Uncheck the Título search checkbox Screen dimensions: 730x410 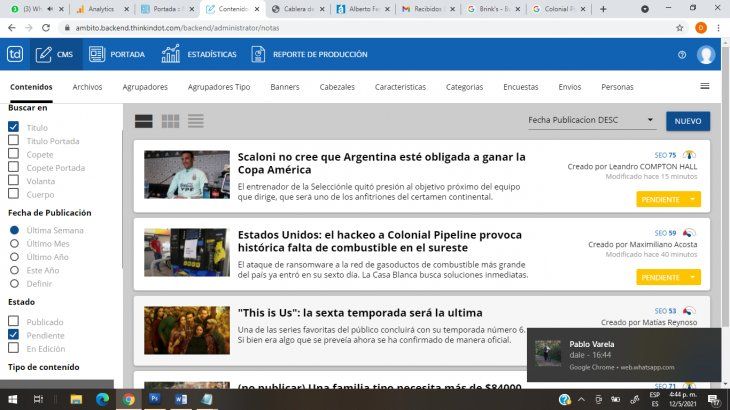14,127
